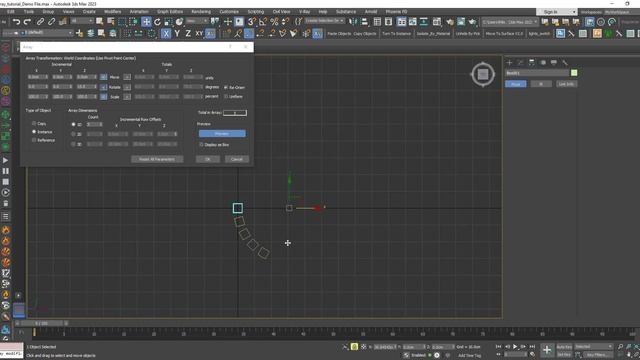Constrain to X axis button
640x360 pixels.
166,33
